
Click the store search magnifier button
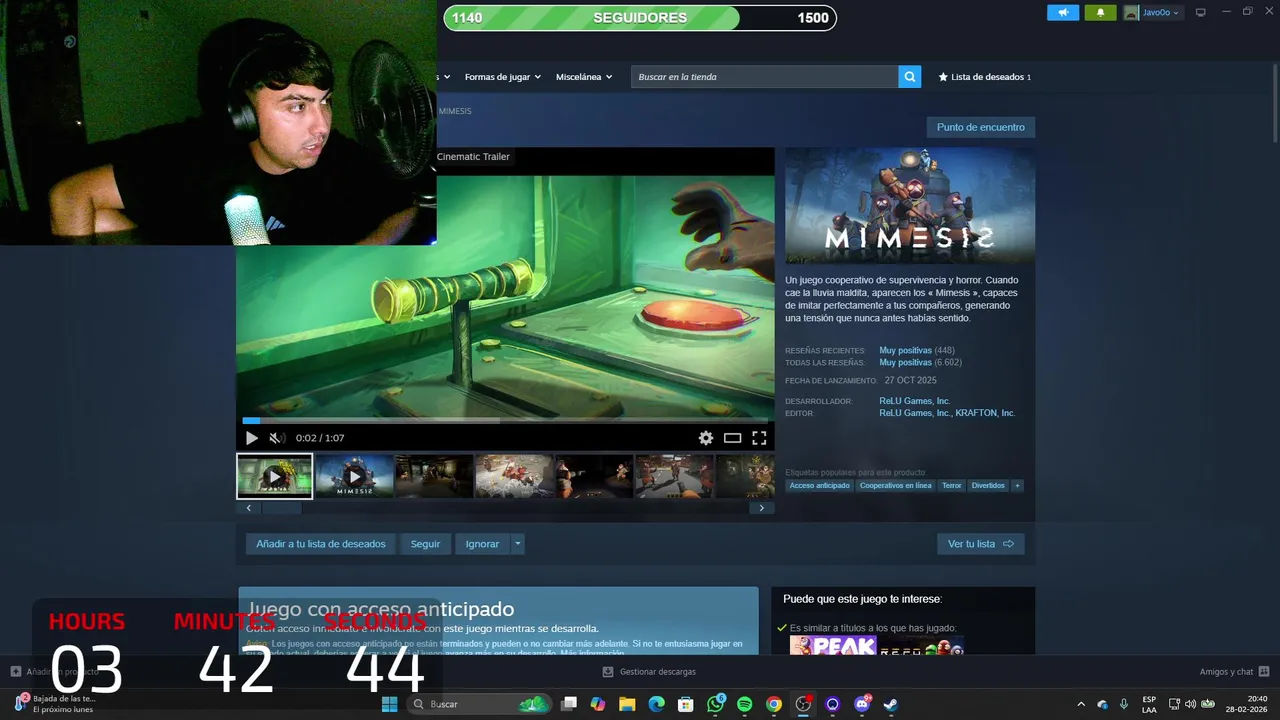(909, 77)
